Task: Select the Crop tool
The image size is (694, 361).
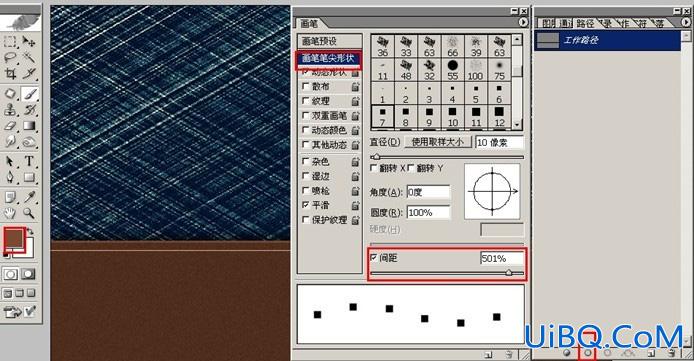Action: 10,73
